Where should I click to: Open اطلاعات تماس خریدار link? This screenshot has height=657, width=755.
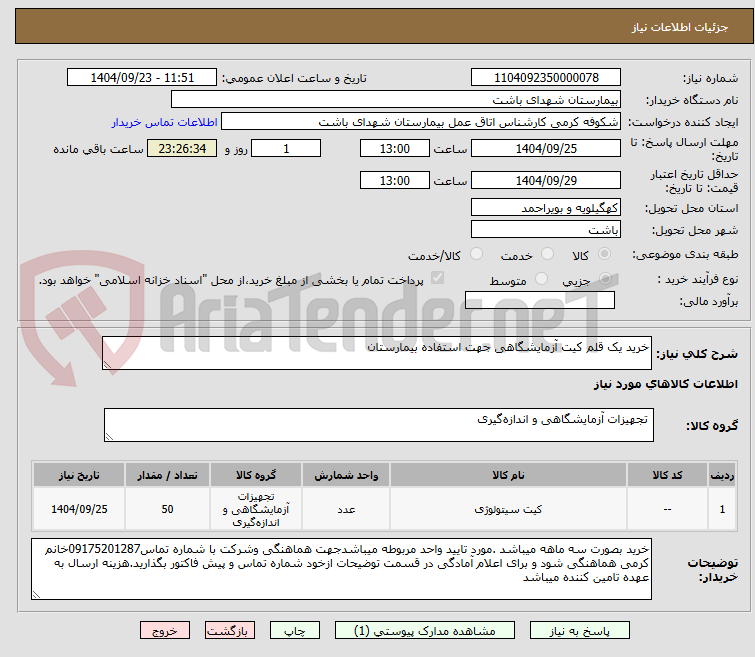coord(165,122)
